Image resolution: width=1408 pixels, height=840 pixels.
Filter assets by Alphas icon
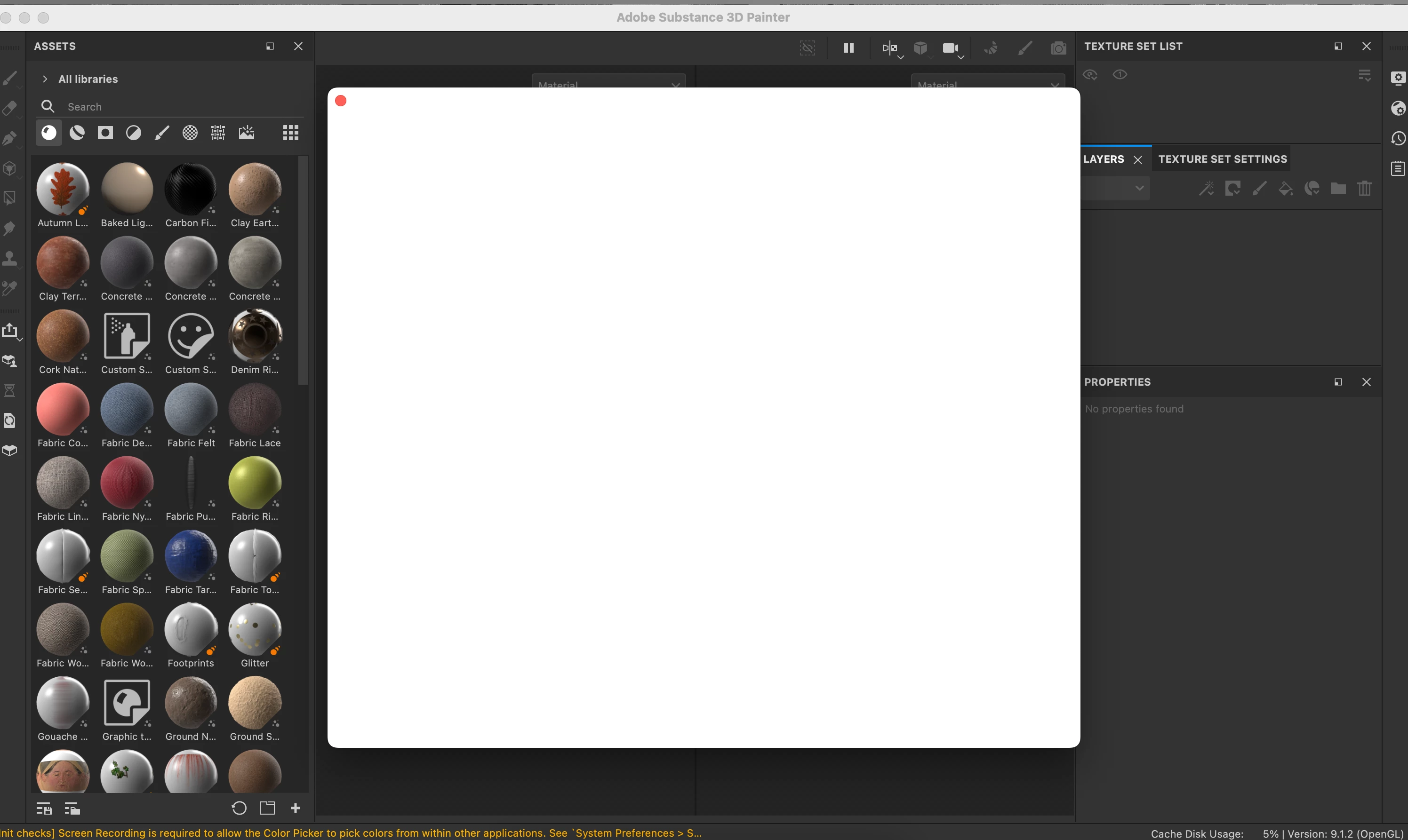(x=190, y=133)
